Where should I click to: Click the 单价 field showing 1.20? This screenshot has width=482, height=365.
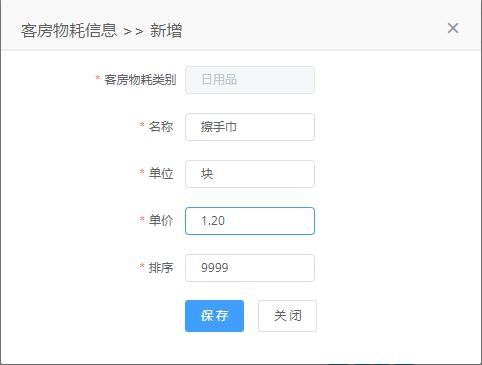tap(250, 221)
